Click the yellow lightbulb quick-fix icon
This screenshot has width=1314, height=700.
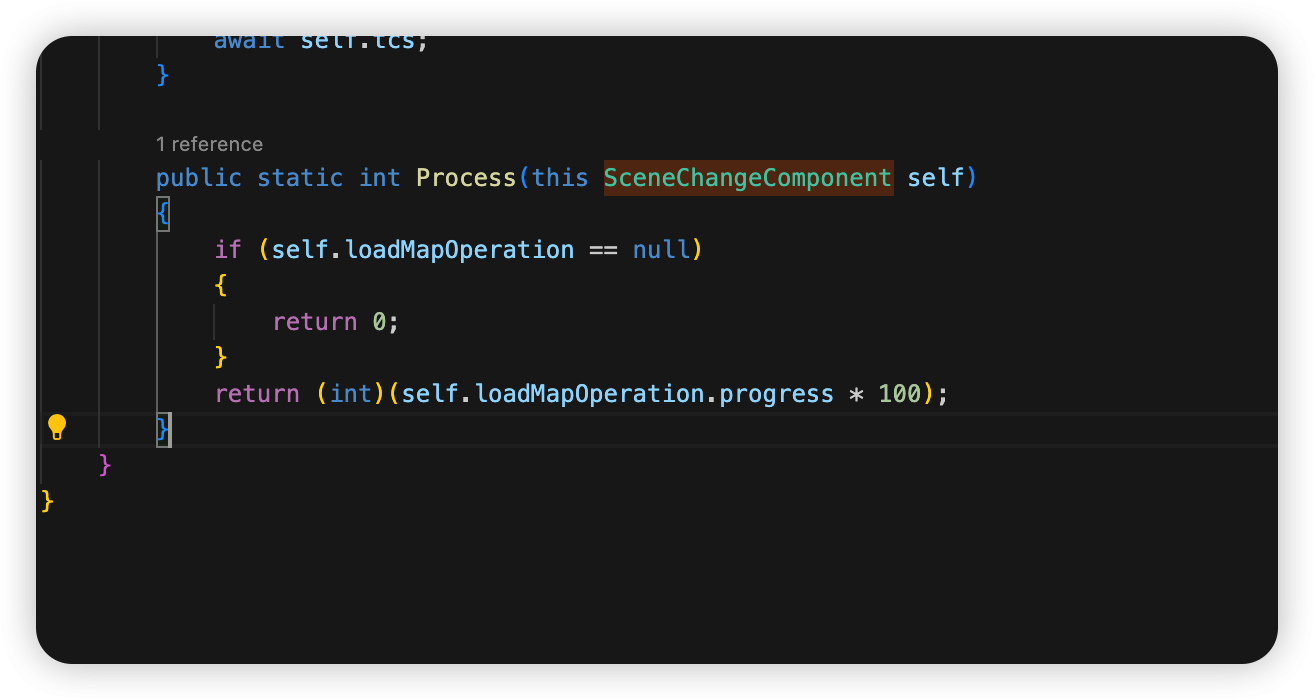click(57, 428)
